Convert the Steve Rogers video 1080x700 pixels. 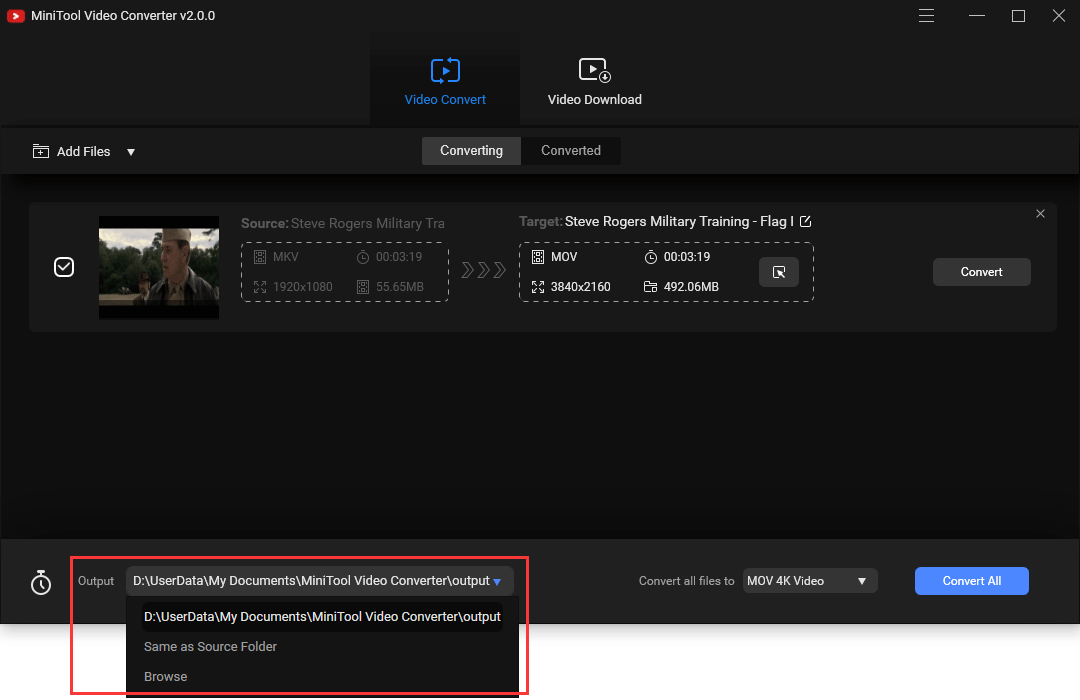point(982,272)
